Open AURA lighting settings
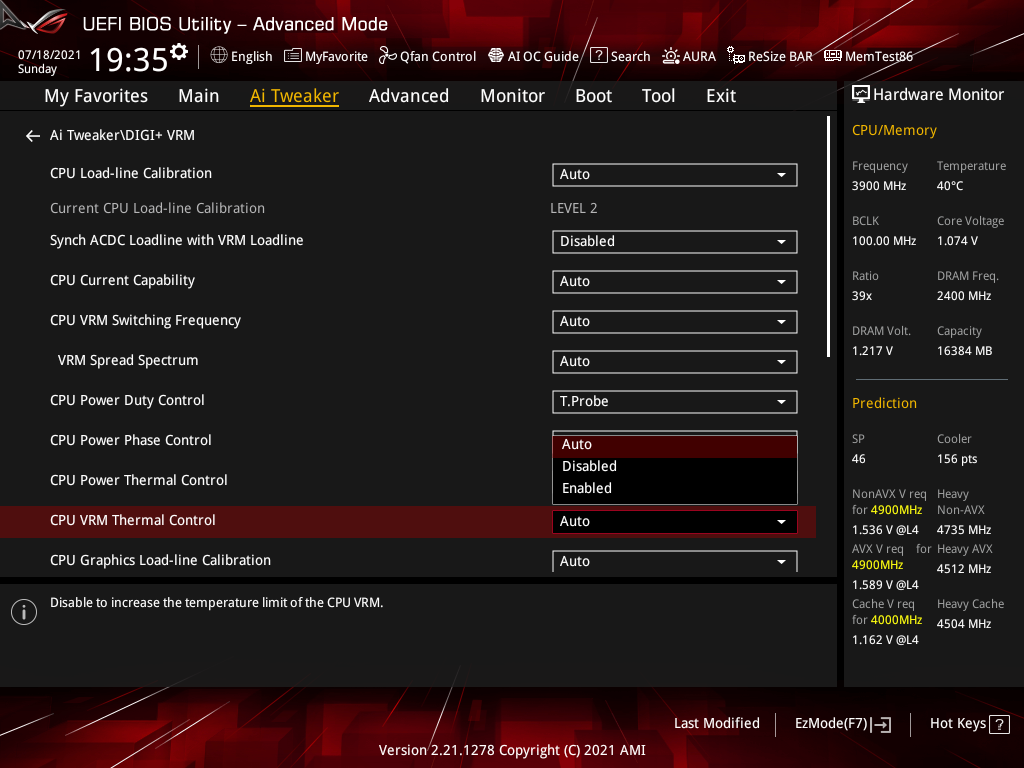This screenshot has width=1024, height=768. tap(689, 56)
